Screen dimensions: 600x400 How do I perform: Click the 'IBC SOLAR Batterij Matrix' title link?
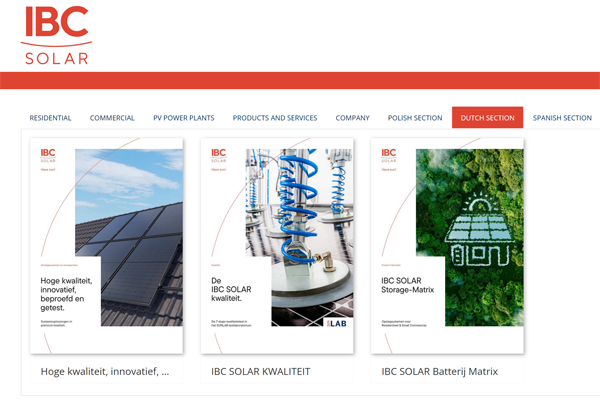[440, 371]
